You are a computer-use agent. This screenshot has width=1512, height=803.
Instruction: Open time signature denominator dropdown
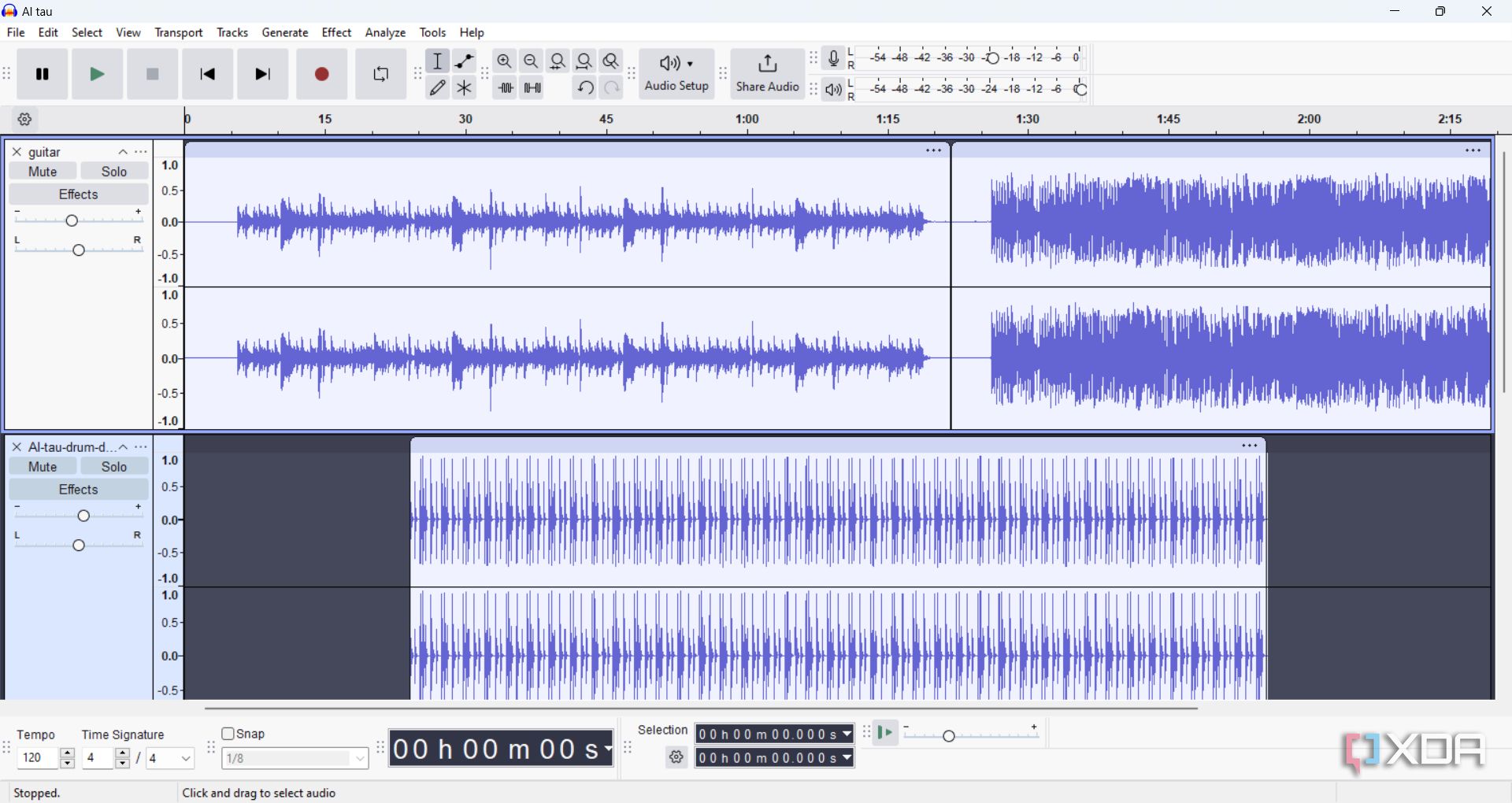171,759
